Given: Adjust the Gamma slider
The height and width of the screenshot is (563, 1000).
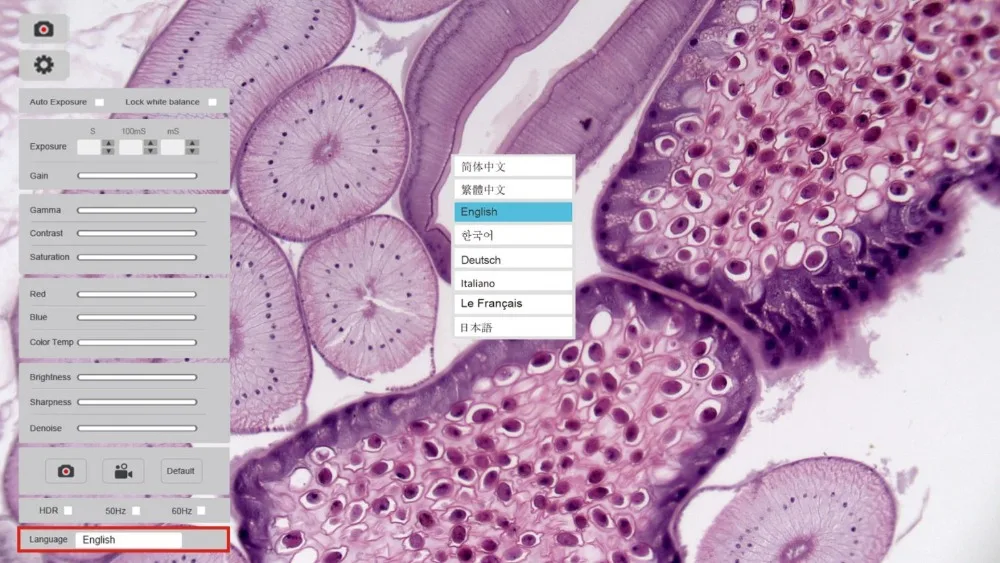Looking at the screenshot, I should 137,210.
